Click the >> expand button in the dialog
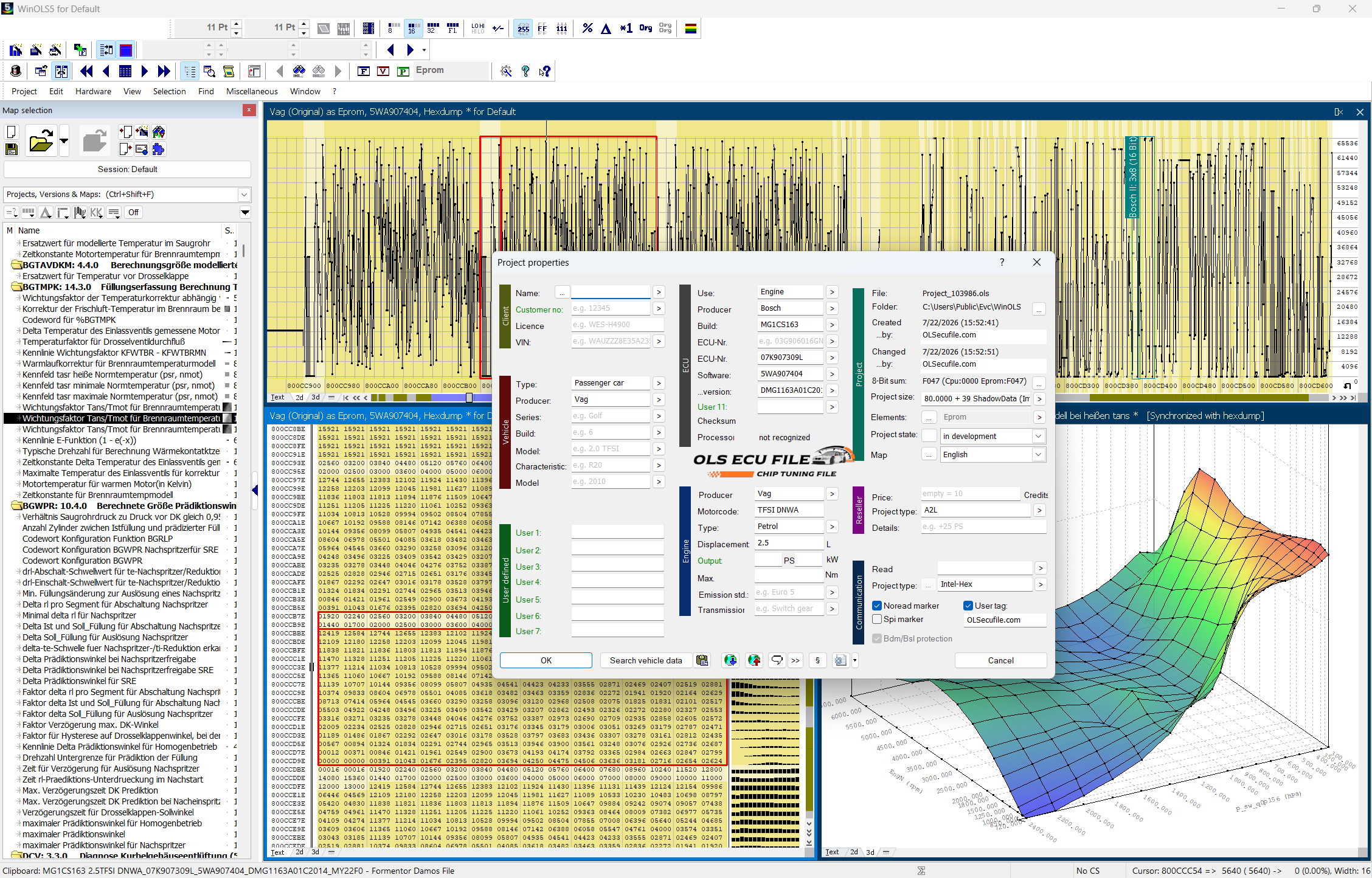This screenshot has height=878, width=1372. pyautogui.click(x=795, y=660)
